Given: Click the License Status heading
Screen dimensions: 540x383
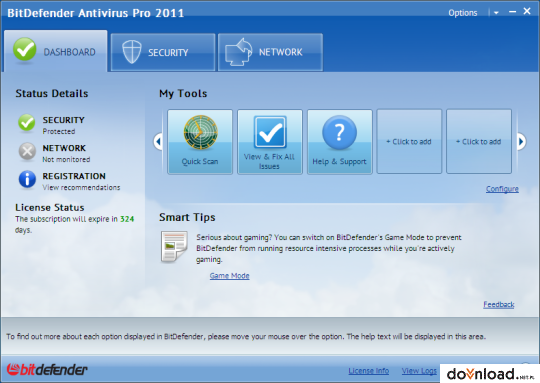Looking at the screenshot, I should [50, 207].
